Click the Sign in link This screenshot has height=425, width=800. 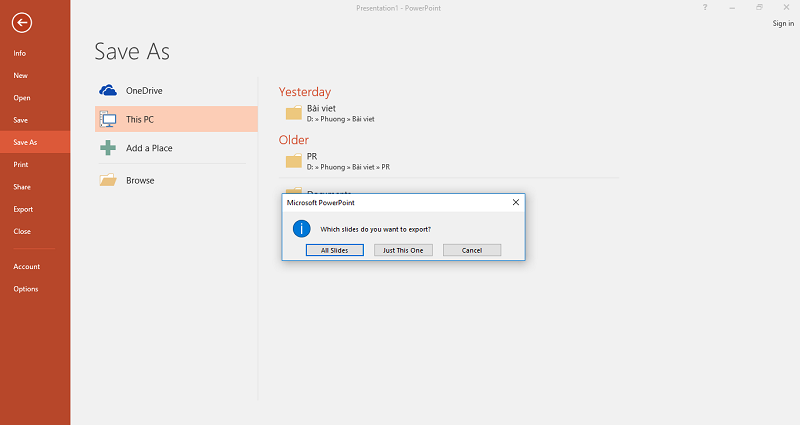(783, 24)
